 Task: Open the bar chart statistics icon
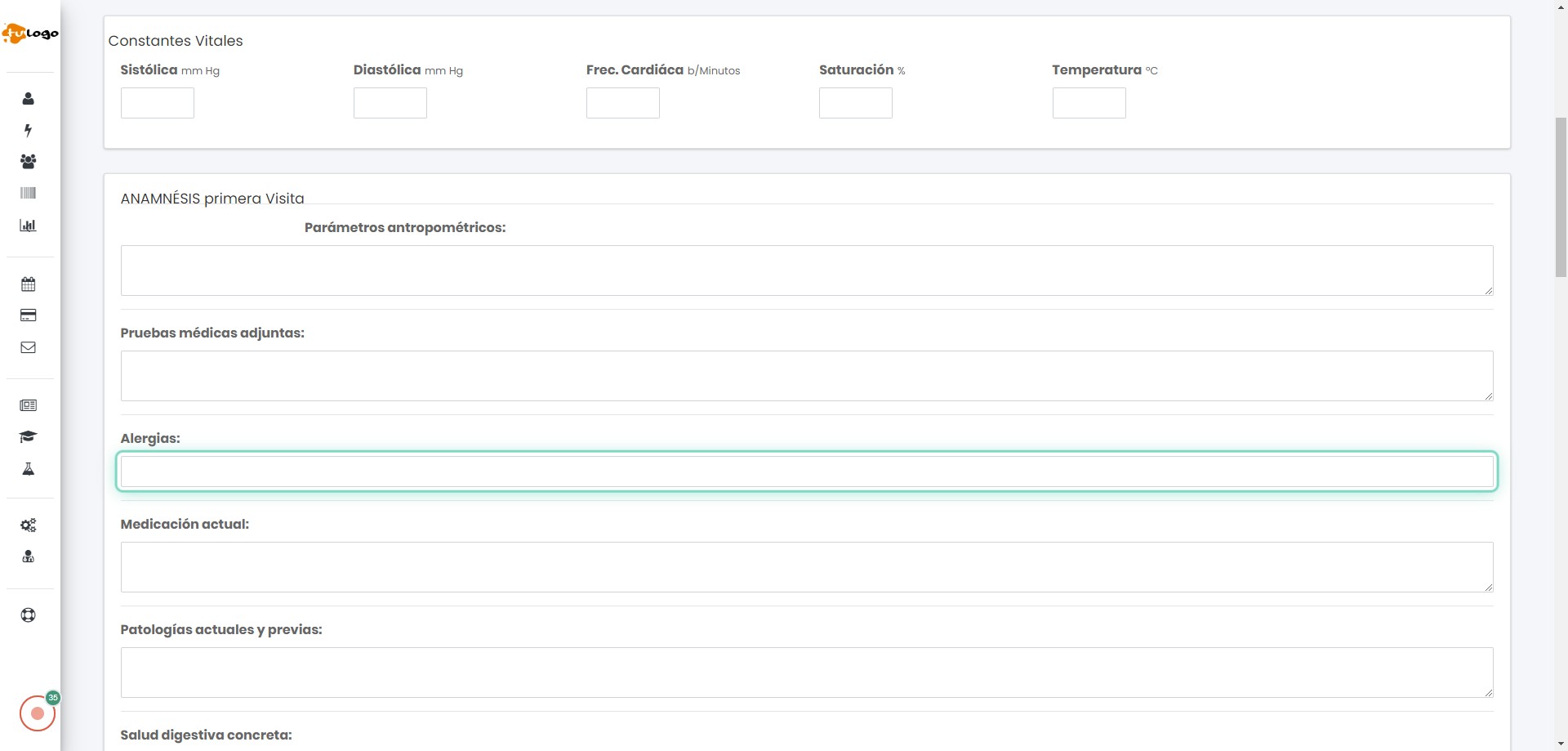coord(29,226)
